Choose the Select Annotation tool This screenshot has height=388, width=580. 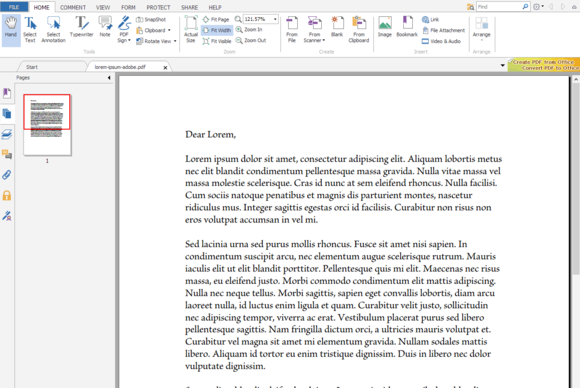click(53, 30)
